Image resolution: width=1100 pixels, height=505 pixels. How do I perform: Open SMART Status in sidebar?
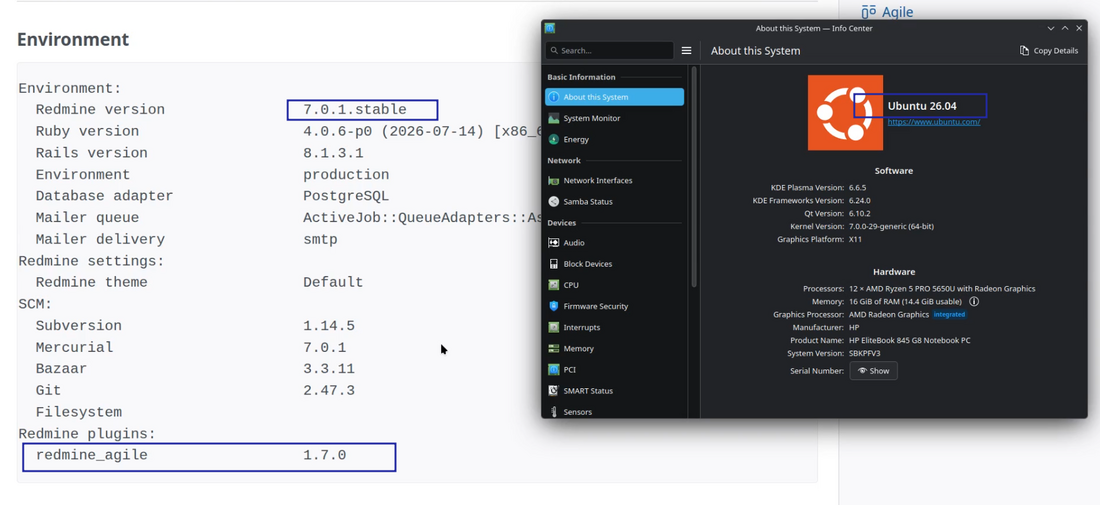click(615, 391)
